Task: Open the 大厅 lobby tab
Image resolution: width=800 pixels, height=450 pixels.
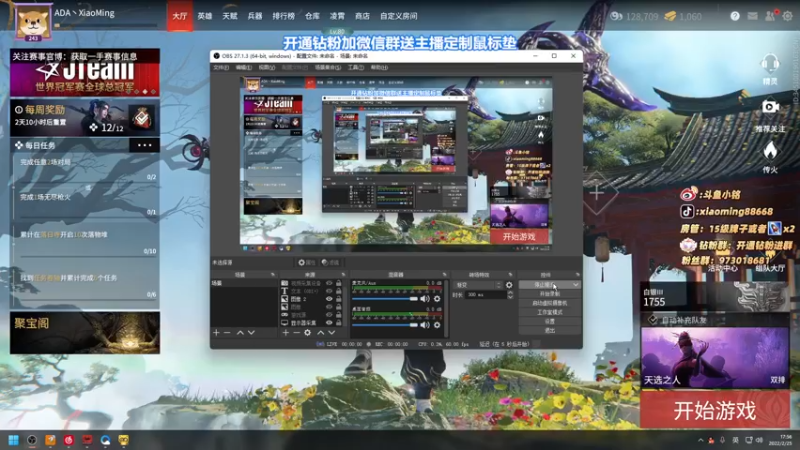Action: point(180,16)
